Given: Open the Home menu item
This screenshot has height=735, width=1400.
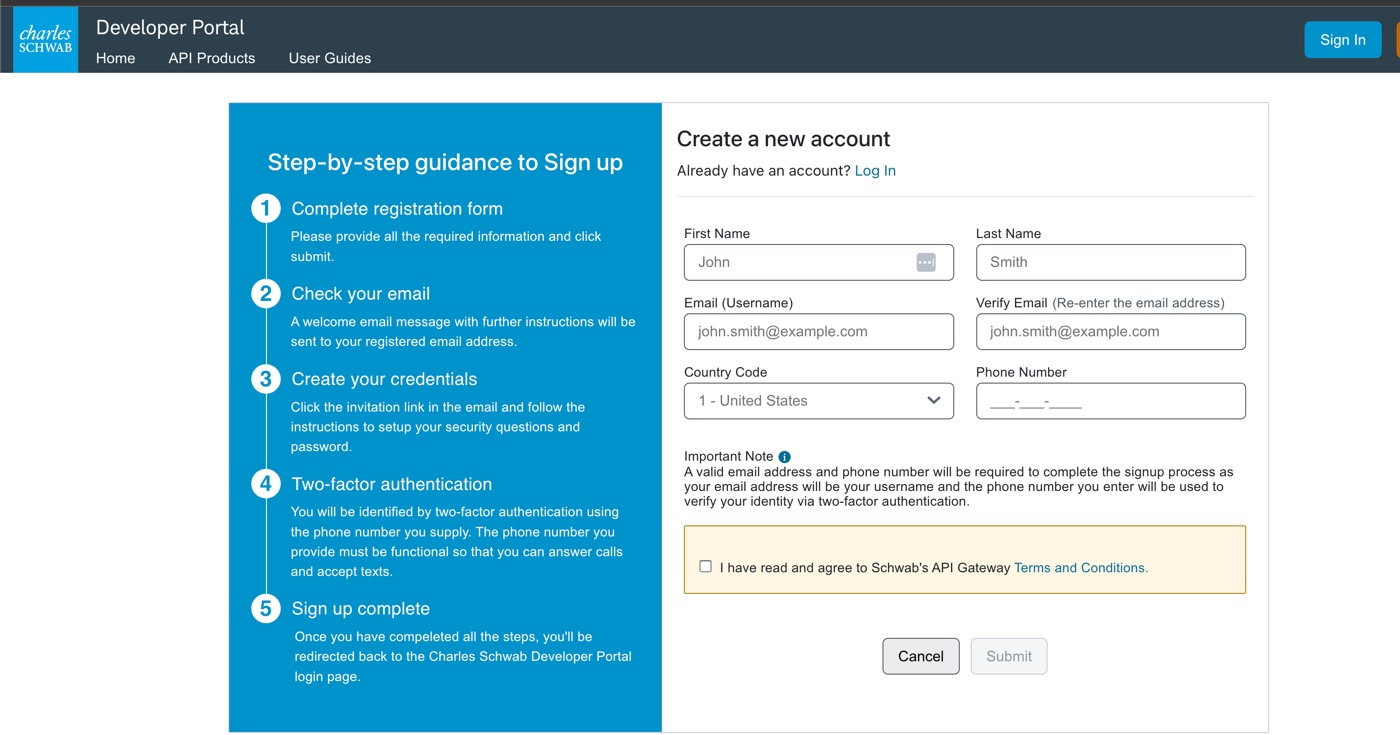Looking at the screenshot, I should point(116,58).
